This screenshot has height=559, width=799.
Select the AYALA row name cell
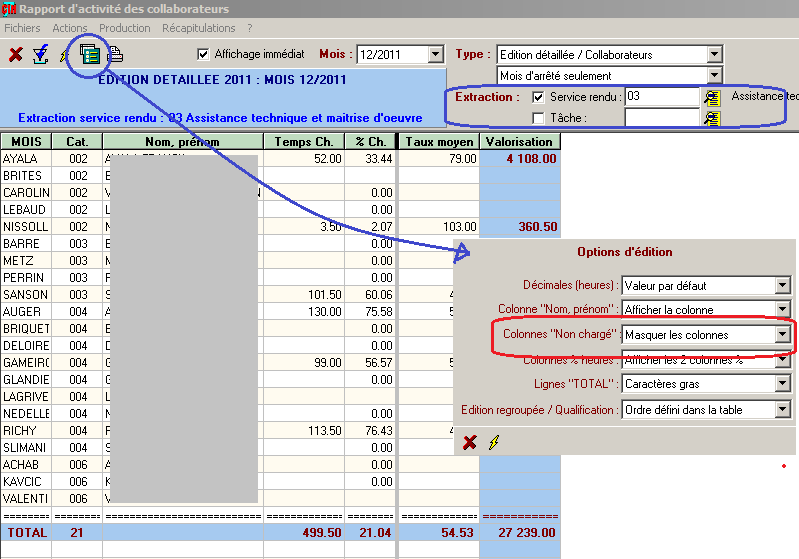[26, 158]
